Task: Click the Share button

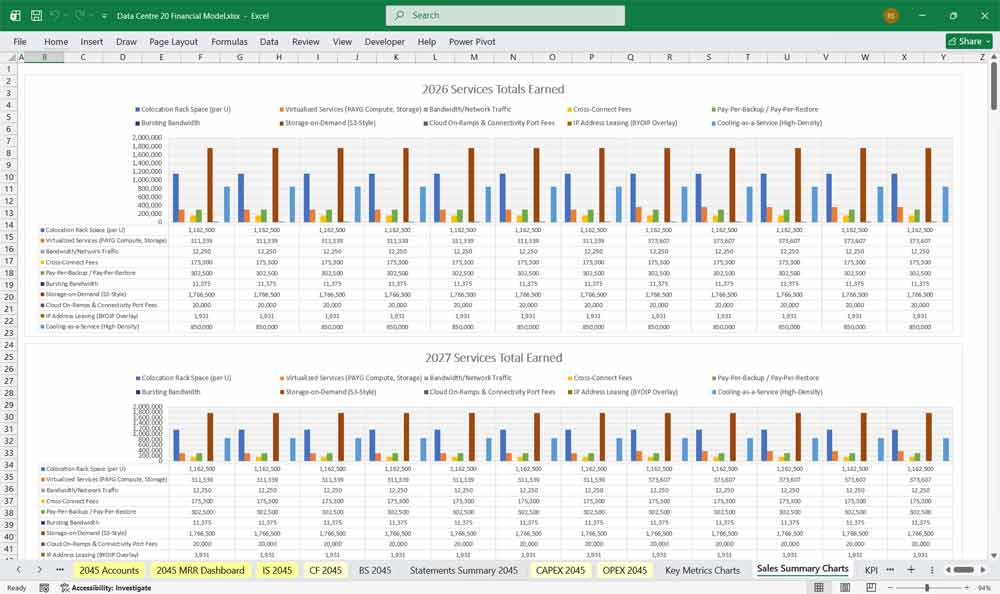Action: point(959,41)
